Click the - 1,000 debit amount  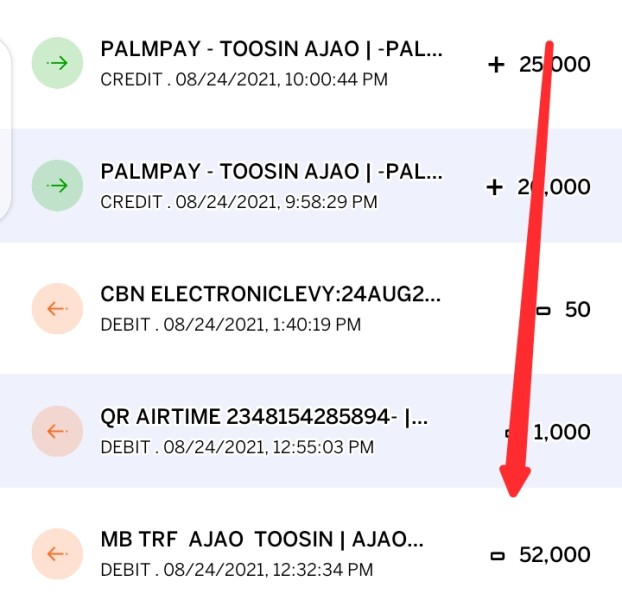click(548, 432)
